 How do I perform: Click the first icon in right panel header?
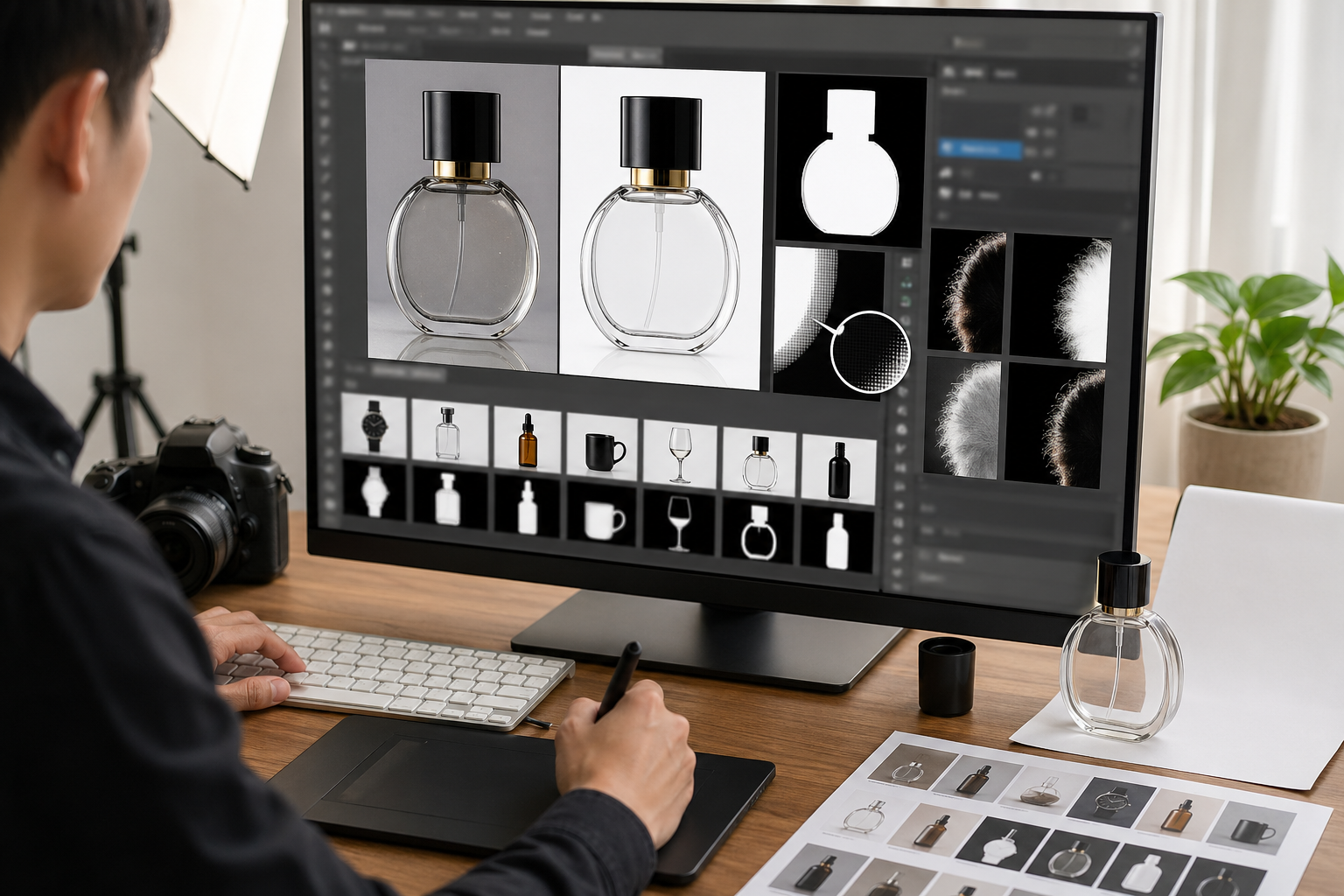tap(949, 72)
